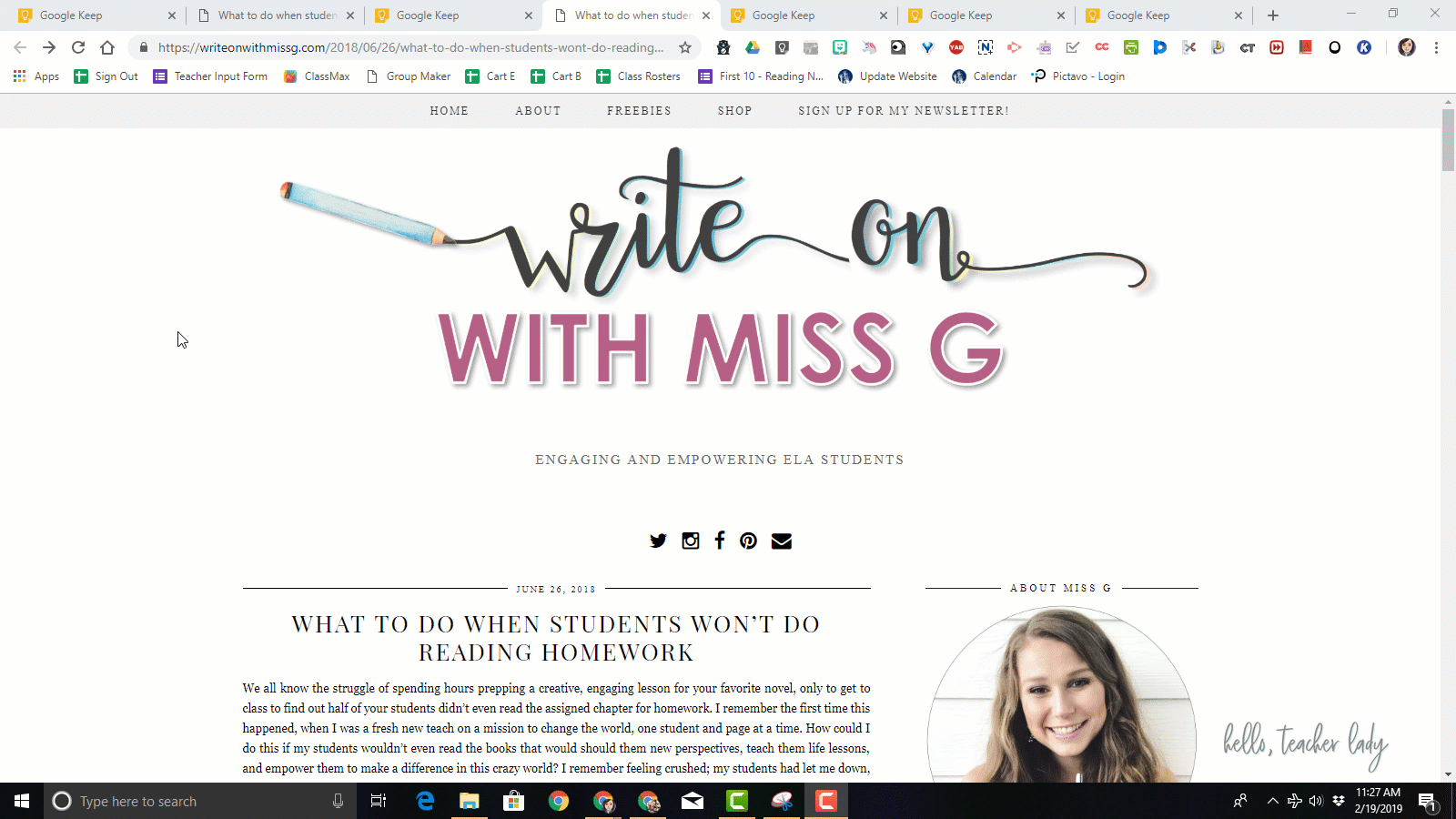Image resolution: width=1456 pixels, height=819 pixels.
Task: Click the bracketed N extension icon
Action: pos(986,47)
